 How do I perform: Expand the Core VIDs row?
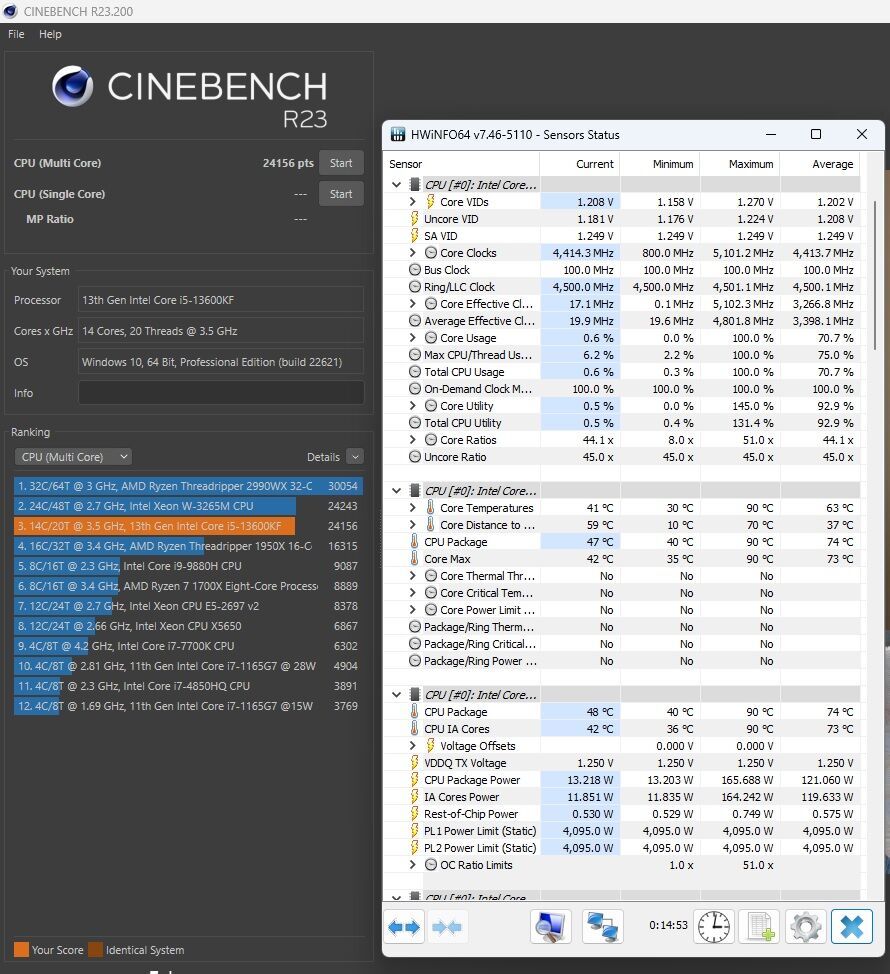[x=412, y=202]
